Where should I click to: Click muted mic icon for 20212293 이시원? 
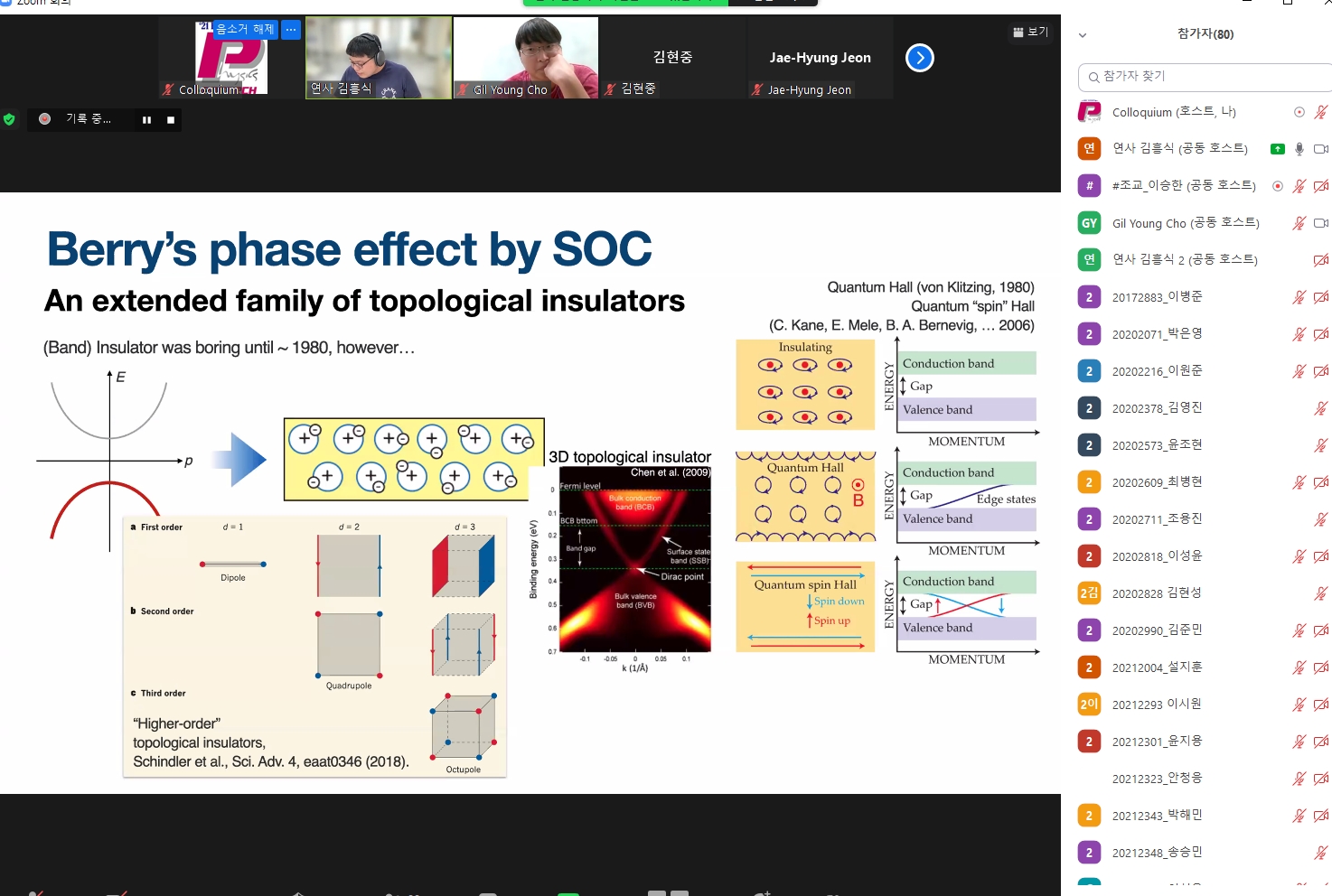pyautogui.click(x=1299, y=705)
